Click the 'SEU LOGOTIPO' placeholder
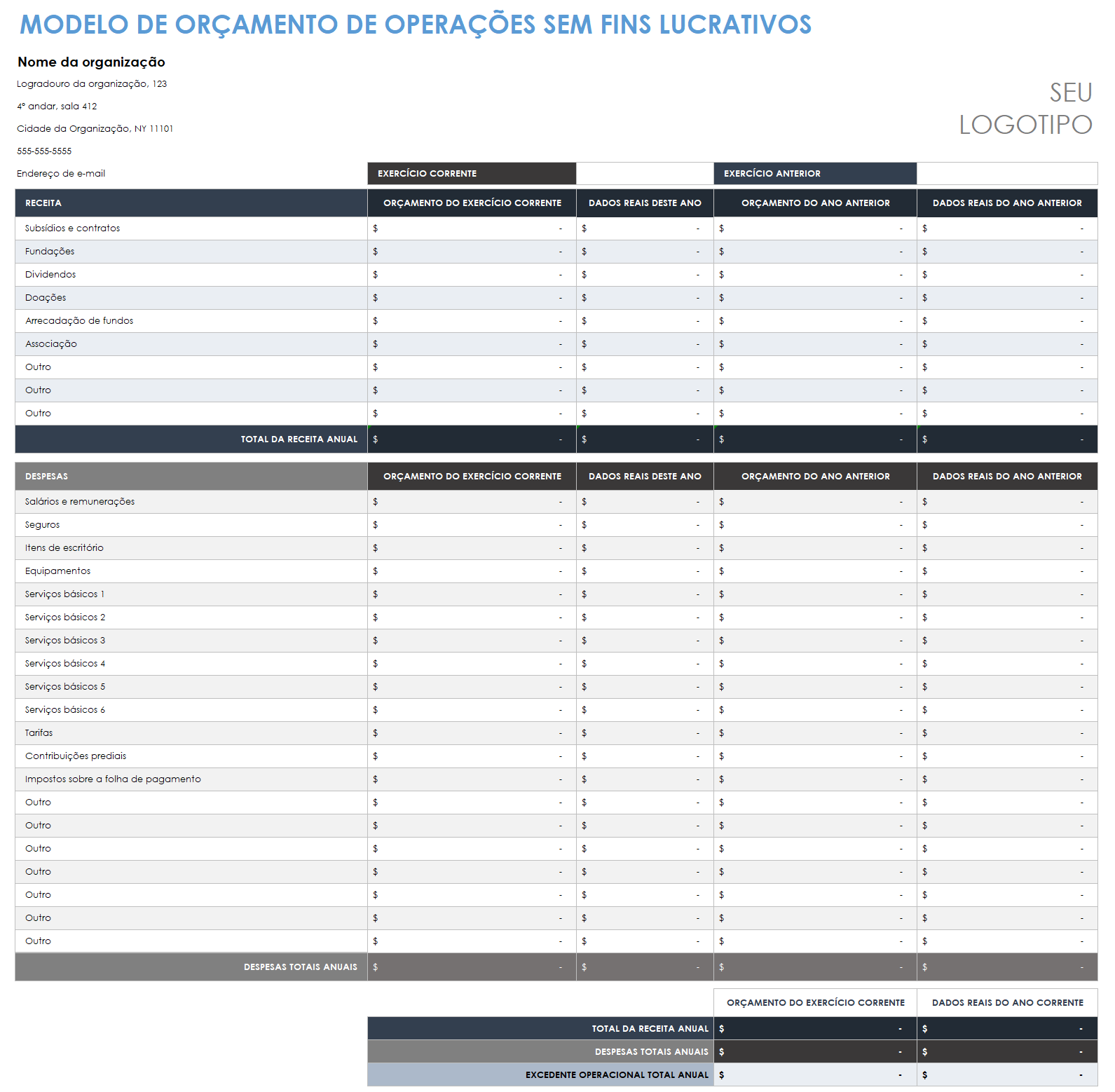The height and width of the screenshot is (1092, 1115). tap(1025, 109)
